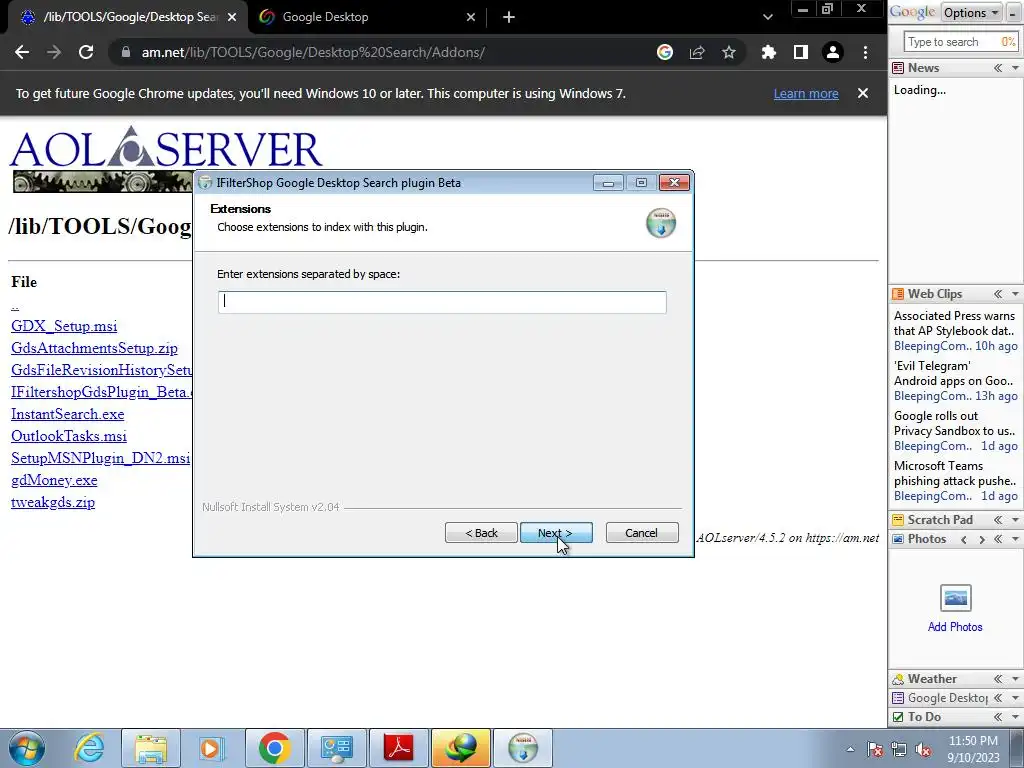Open the Google account icon in address bar

click(665, 52)
